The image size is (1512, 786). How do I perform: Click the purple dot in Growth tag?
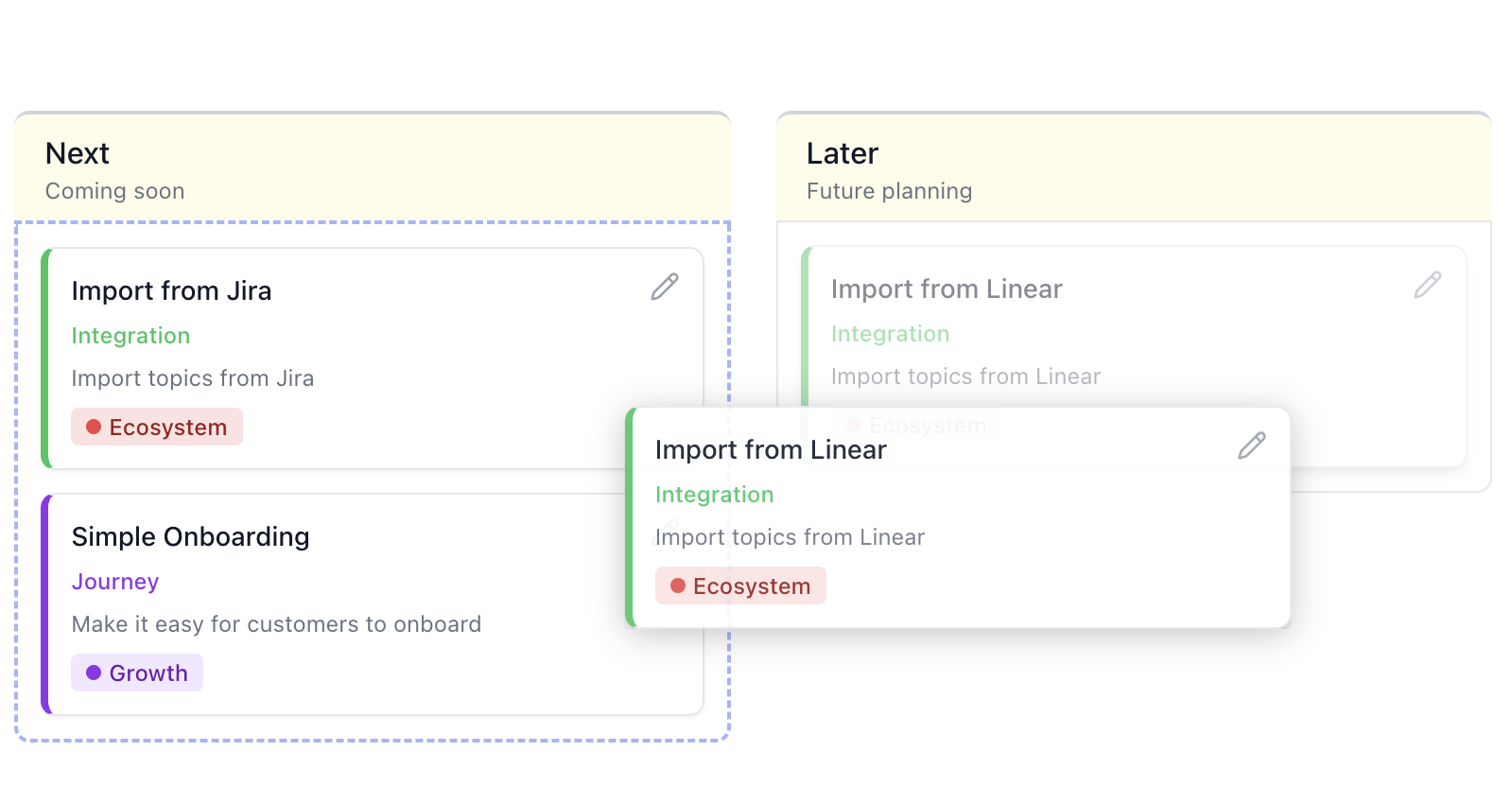click(94, 672)
